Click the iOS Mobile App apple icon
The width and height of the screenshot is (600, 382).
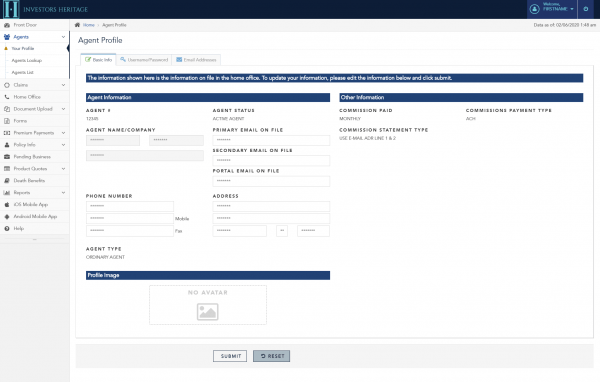tap(7, 205)
